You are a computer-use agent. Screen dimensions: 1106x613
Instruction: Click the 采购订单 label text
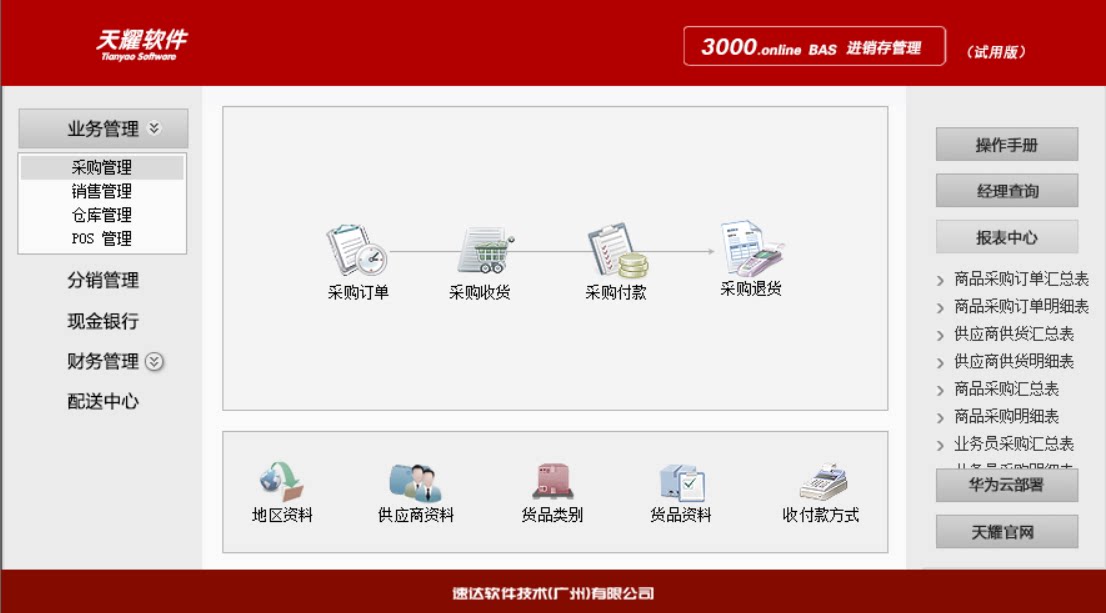click(x=358, y=292)
